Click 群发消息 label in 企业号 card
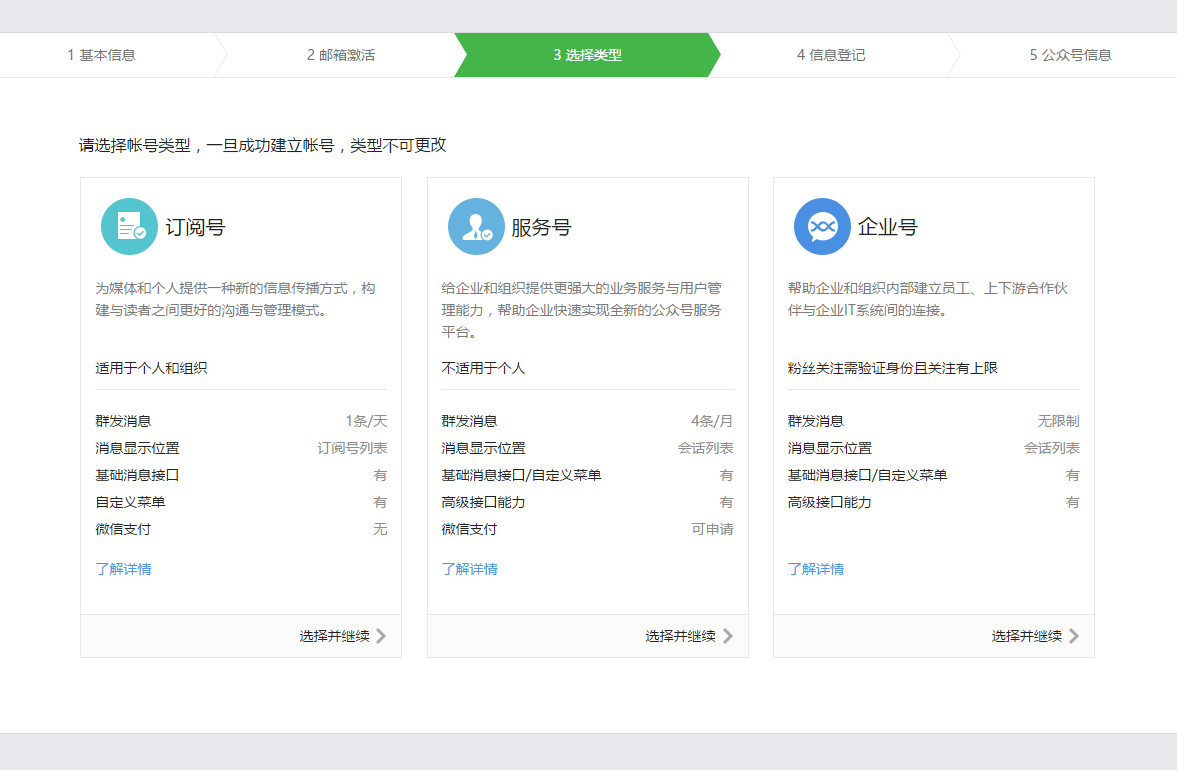The height and width of the screenshot is (770, 1177). (815, 421)
